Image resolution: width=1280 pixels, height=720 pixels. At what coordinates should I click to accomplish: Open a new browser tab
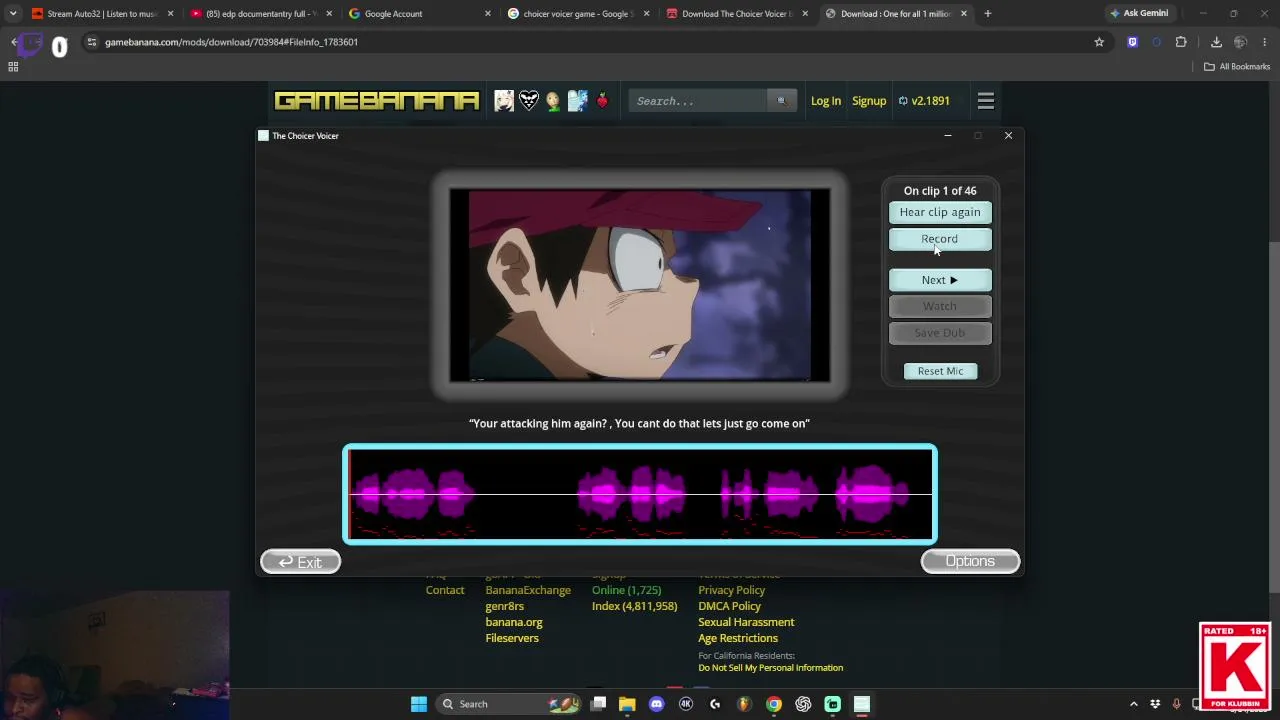(987, 14)
